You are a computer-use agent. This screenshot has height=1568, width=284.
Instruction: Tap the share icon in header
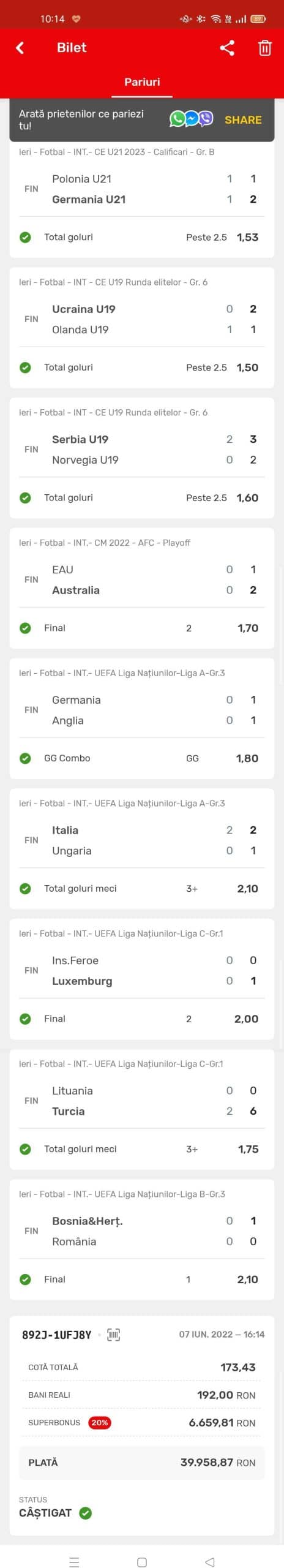227,48
